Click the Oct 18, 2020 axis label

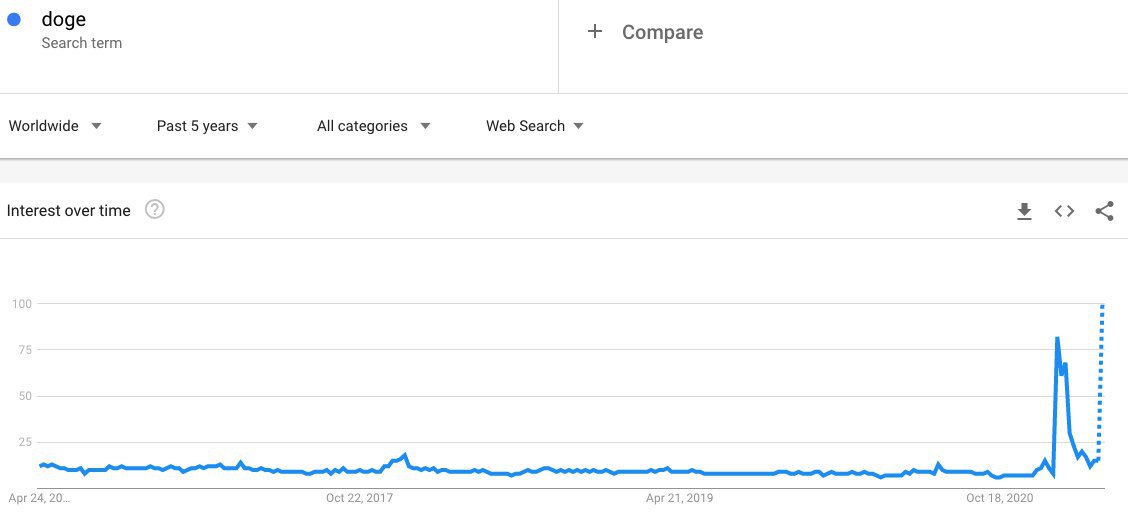1000,498
